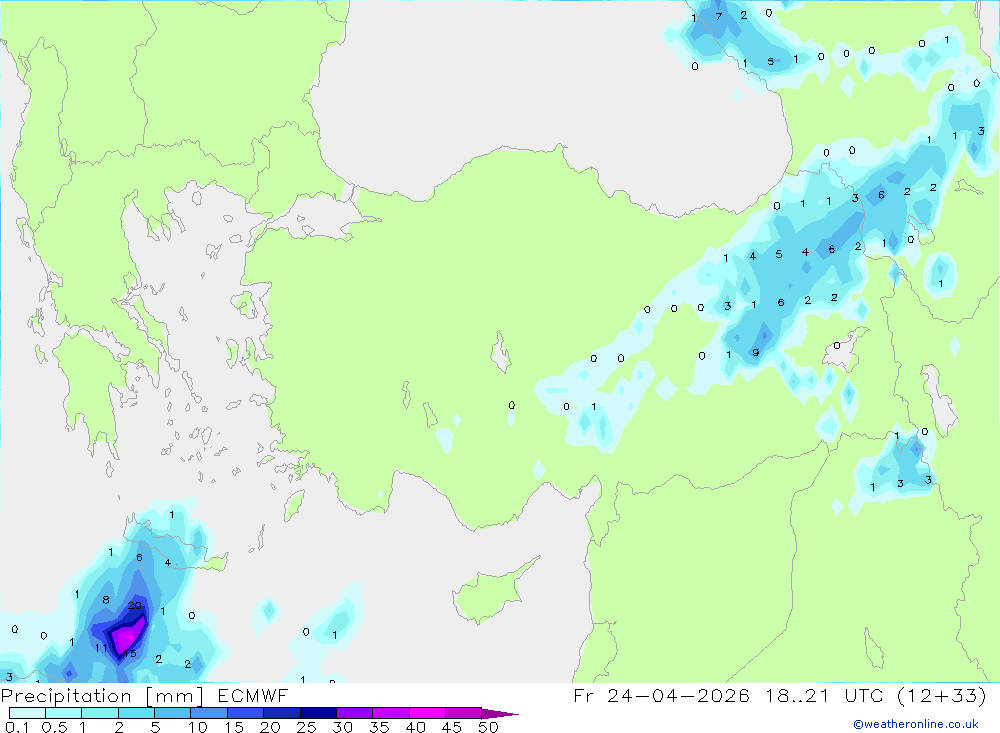Click the 'Precipitation' title word
This screenshot has height=733, width=1000.
(x=66, y=695)
